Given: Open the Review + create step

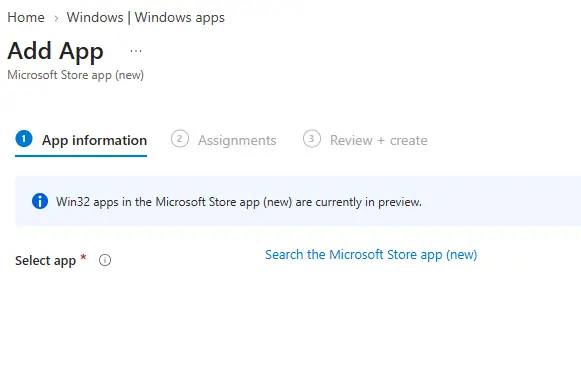Looking at the screenshot, I should 365,140.
